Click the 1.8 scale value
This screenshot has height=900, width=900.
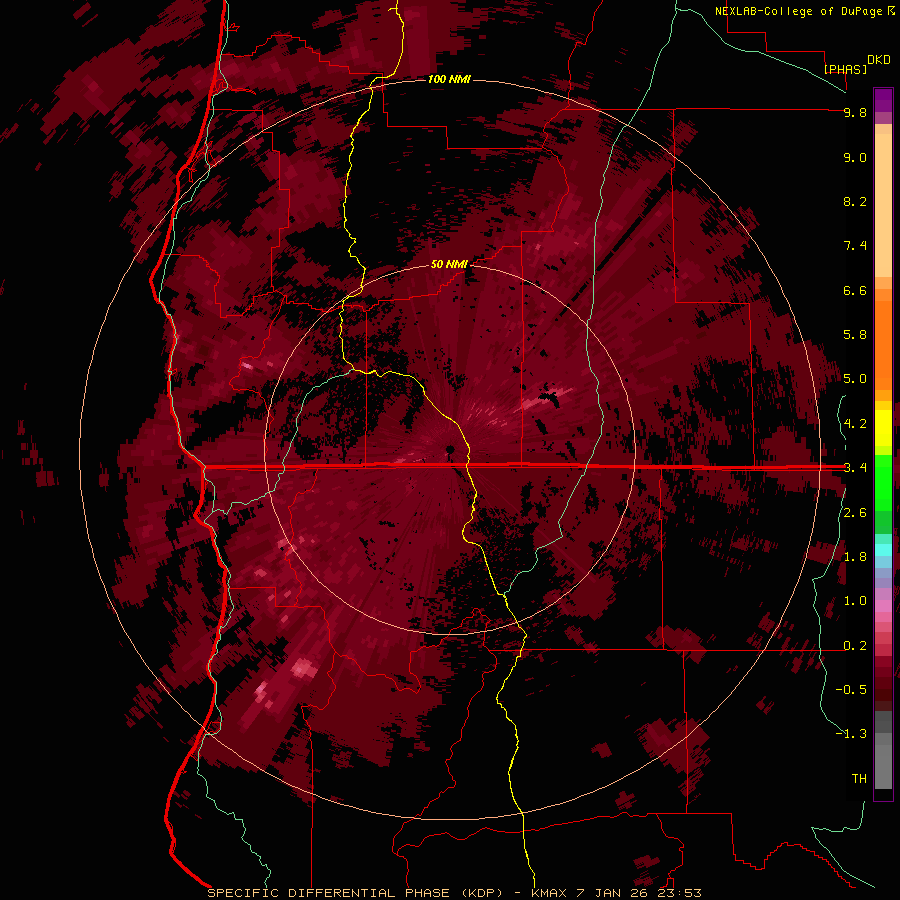point(855,557)
